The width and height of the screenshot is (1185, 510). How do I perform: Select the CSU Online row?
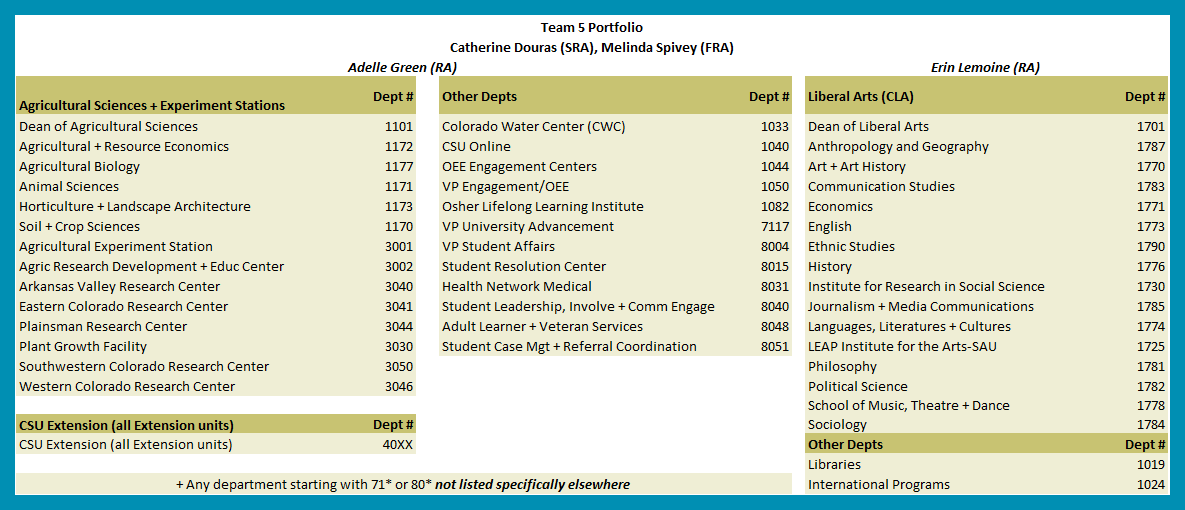[476, 147]
